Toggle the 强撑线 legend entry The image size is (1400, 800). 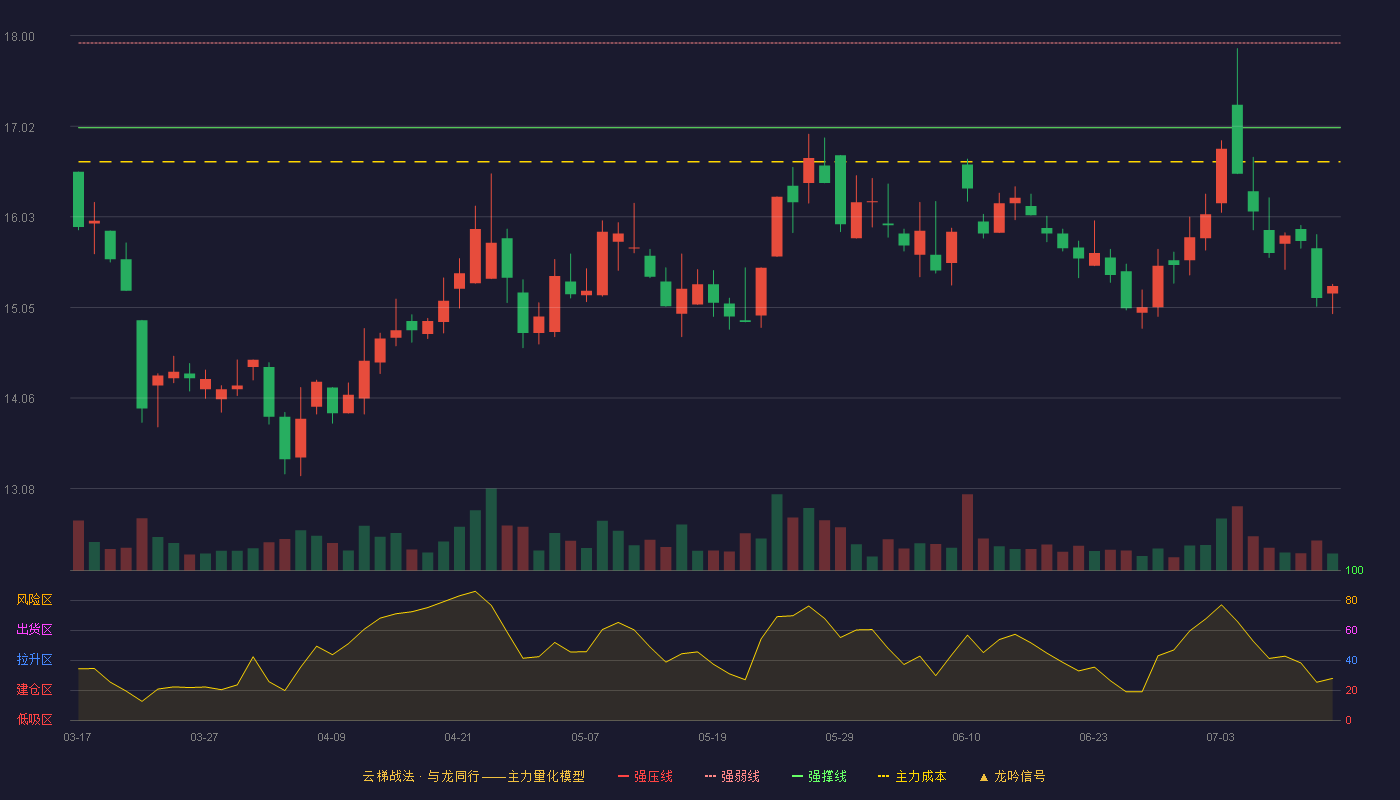[820, 776]
